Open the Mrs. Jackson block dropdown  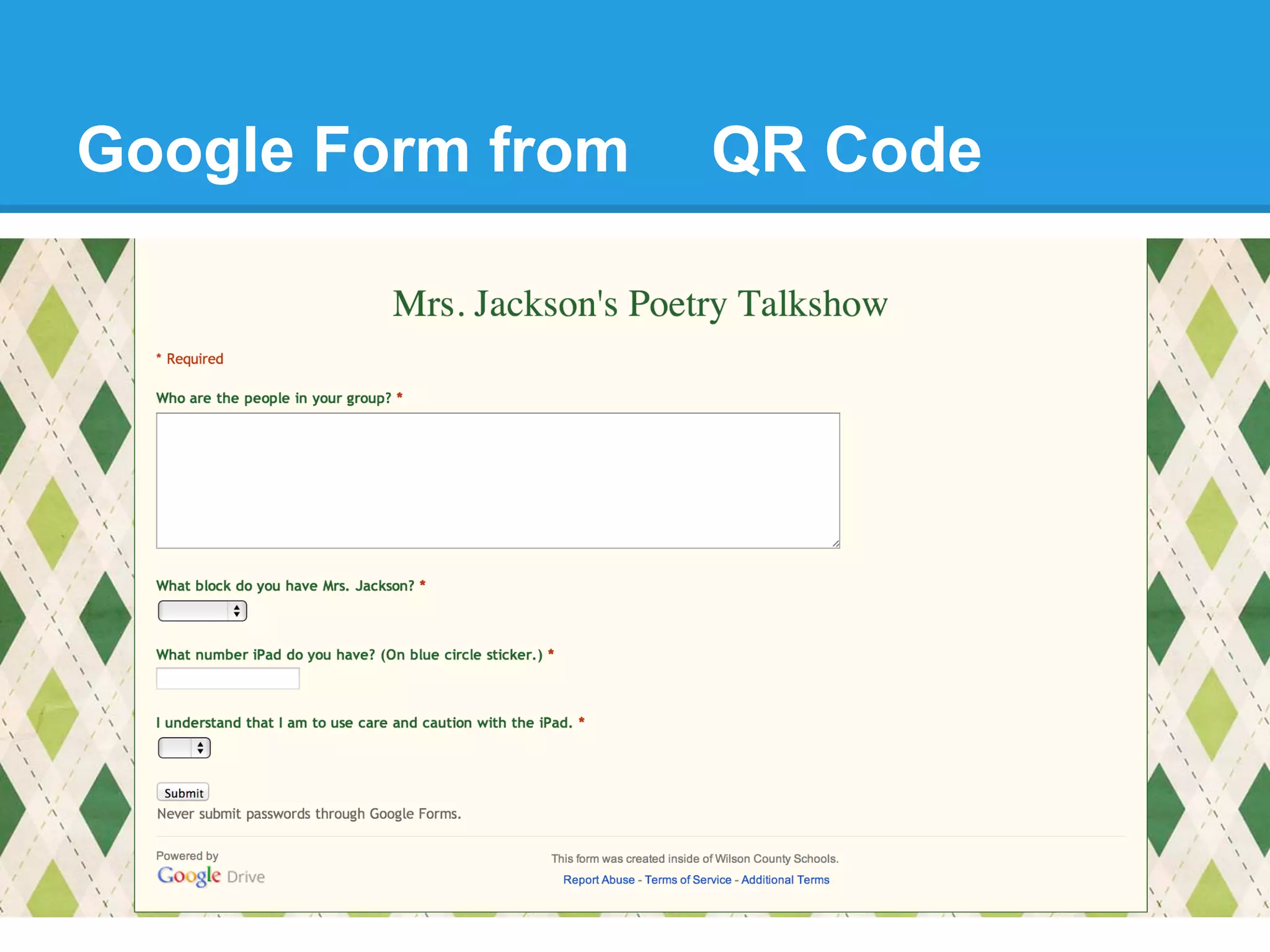click(202, 611)
